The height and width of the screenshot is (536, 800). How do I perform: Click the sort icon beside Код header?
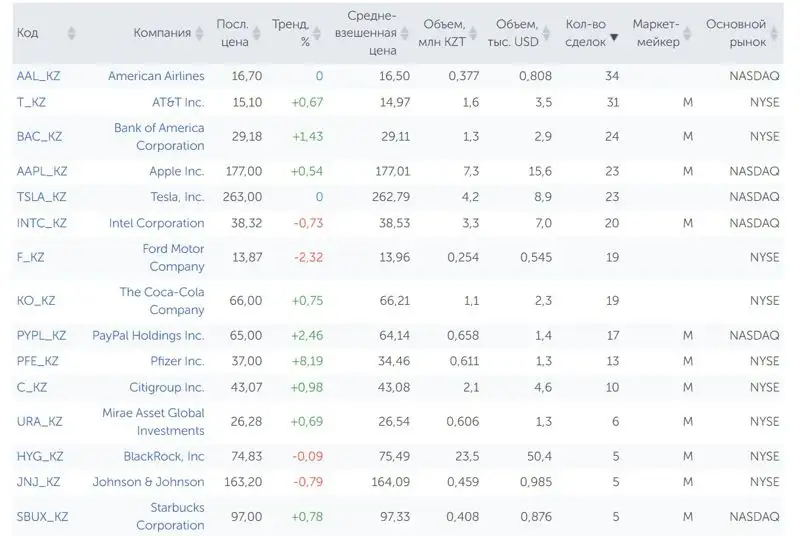[x=71, y=33]
